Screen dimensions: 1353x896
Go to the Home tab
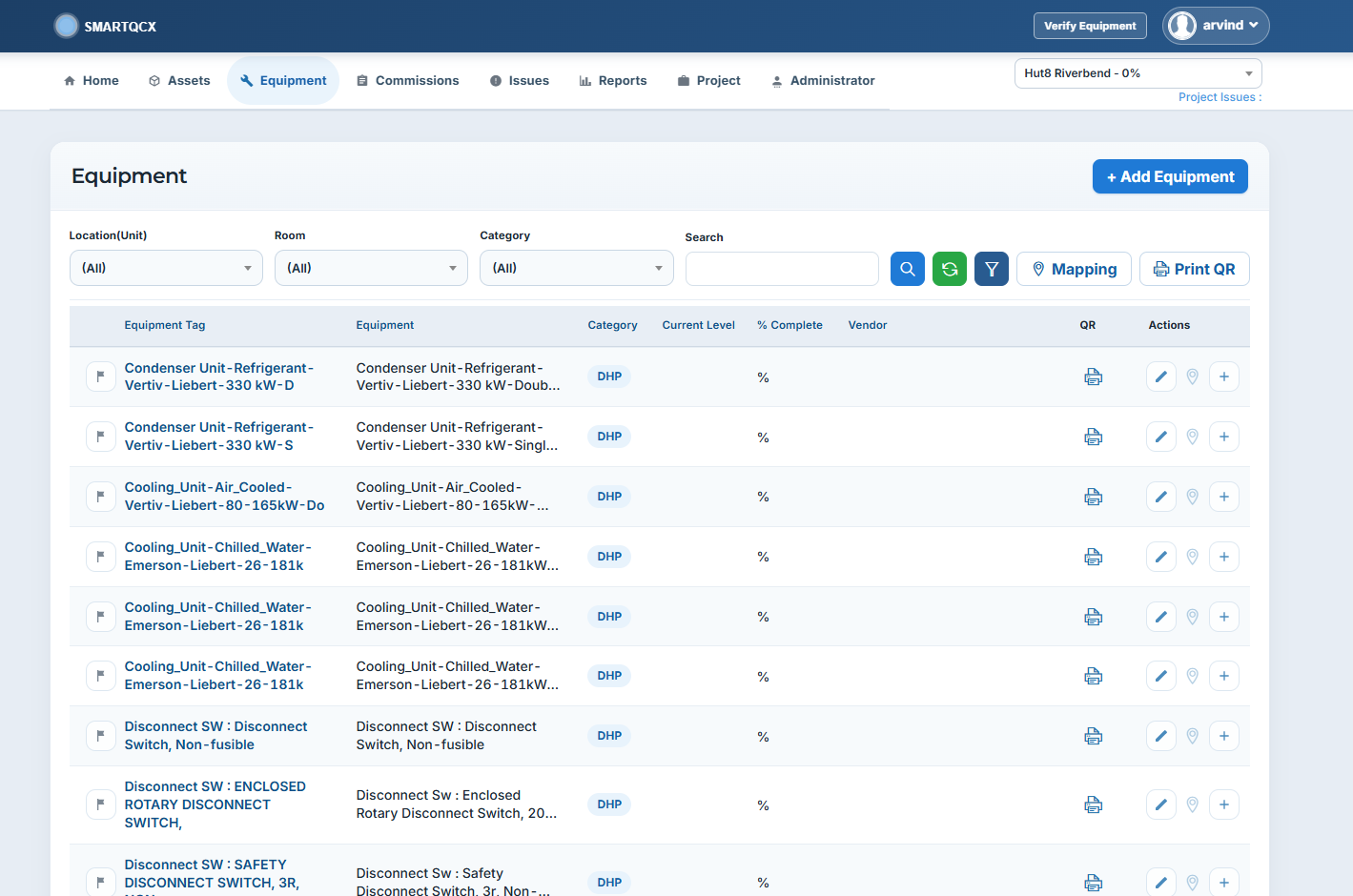tap(92, 81)
